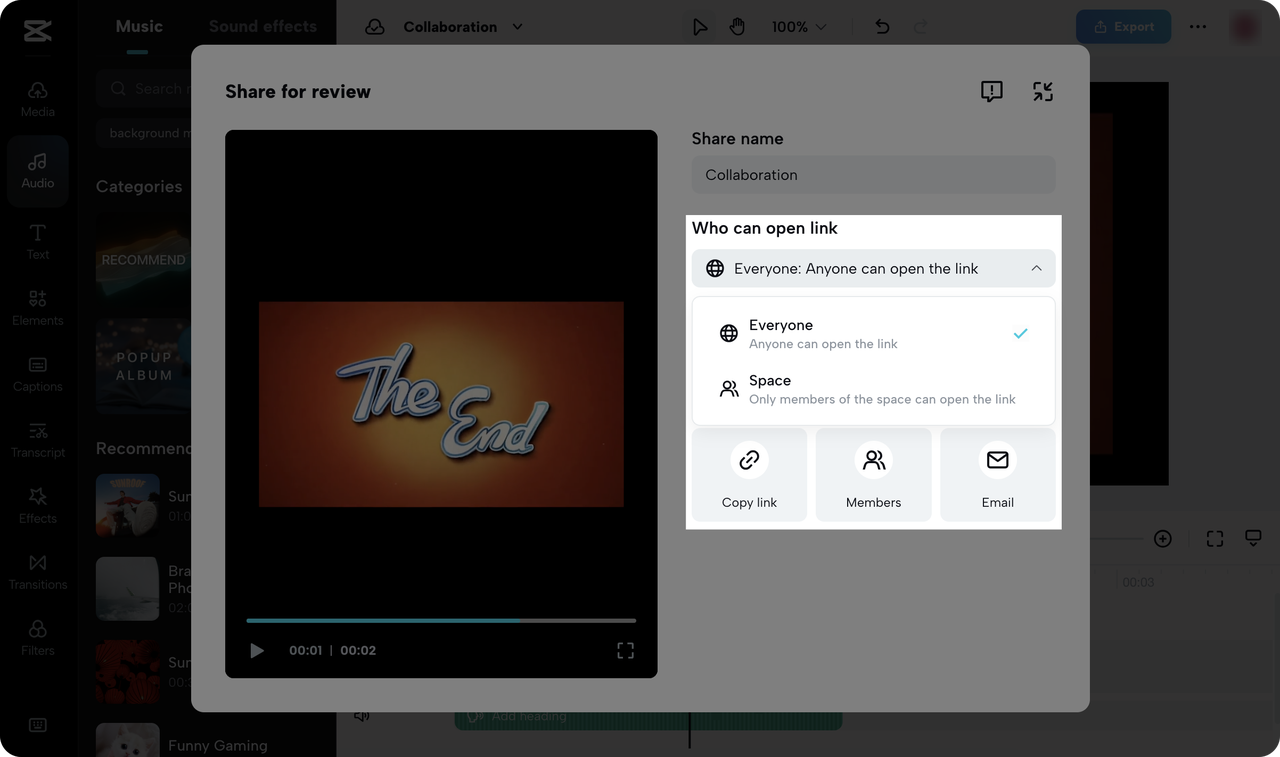Open the 100% zoom level dropdown
Viewport: 1280px width, 757px height.
[x=799, y=27]
